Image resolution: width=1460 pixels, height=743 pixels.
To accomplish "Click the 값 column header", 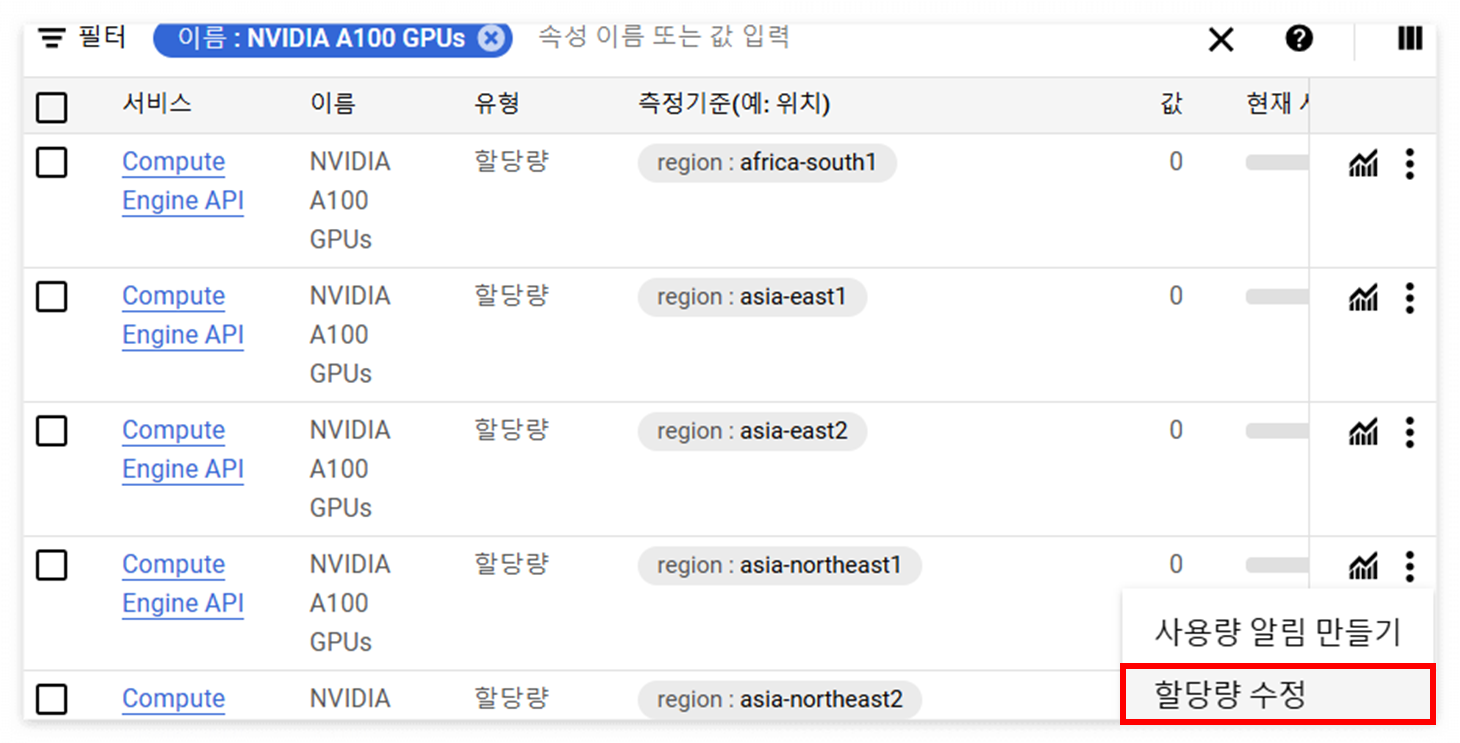I will point(1171,104).
